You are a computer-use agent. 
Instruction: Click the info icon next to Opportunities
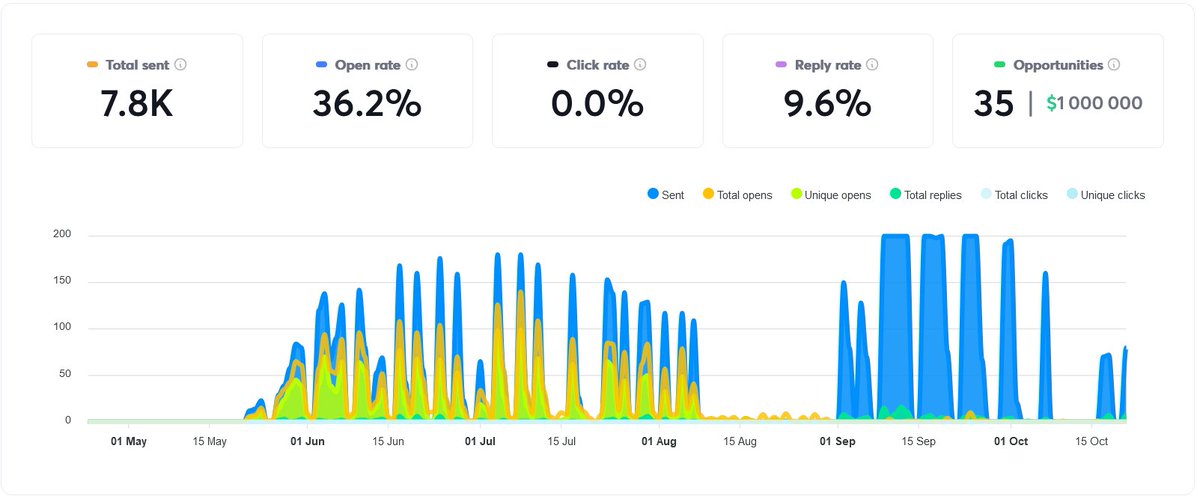(x=1114, y=65)
